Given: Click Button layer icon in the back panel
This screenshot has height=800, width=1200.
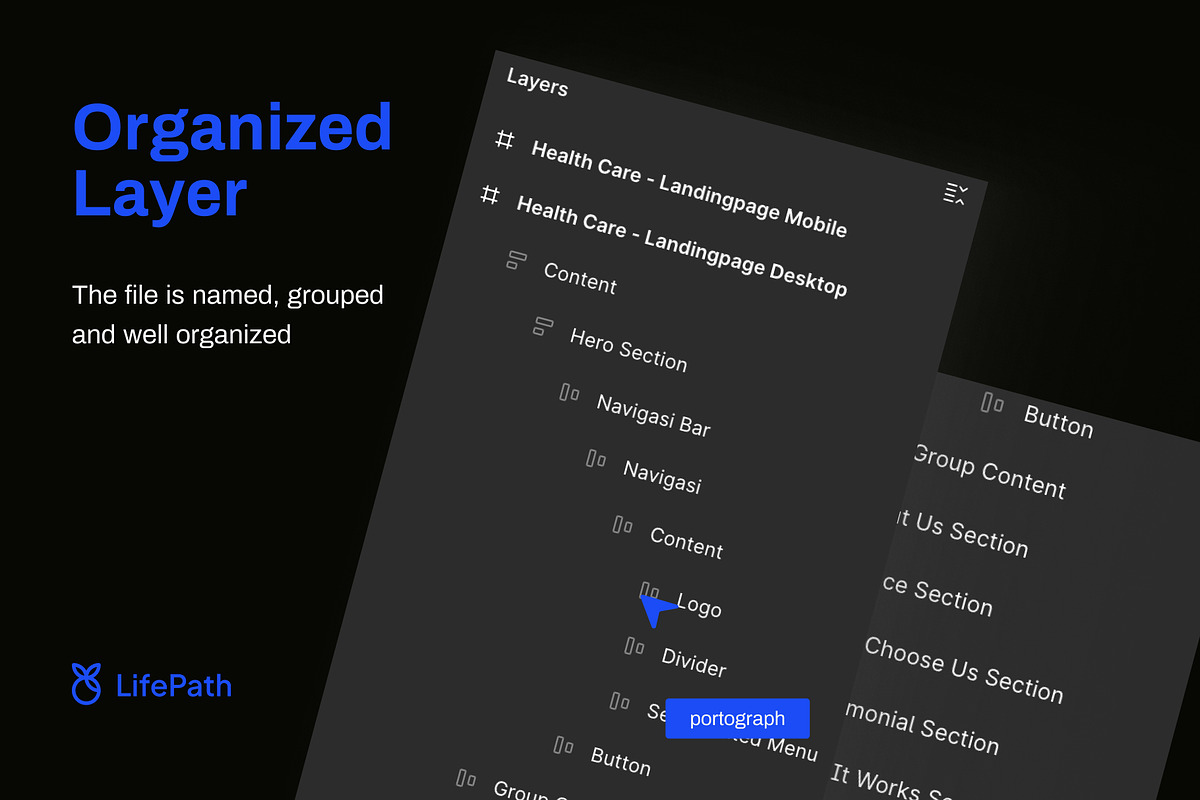Looking at the screenshot, I should click(992, 403).
